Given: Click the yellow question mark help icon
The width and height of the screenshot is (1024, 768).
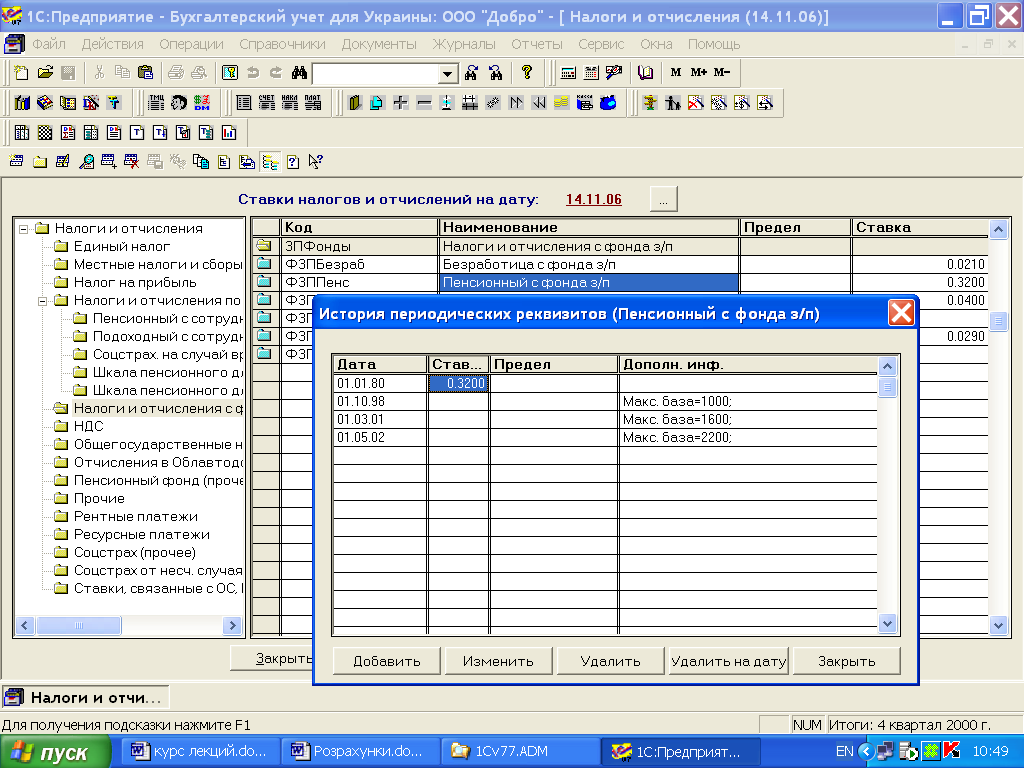Looking at the screenshot, I should (x=527, y=73).
